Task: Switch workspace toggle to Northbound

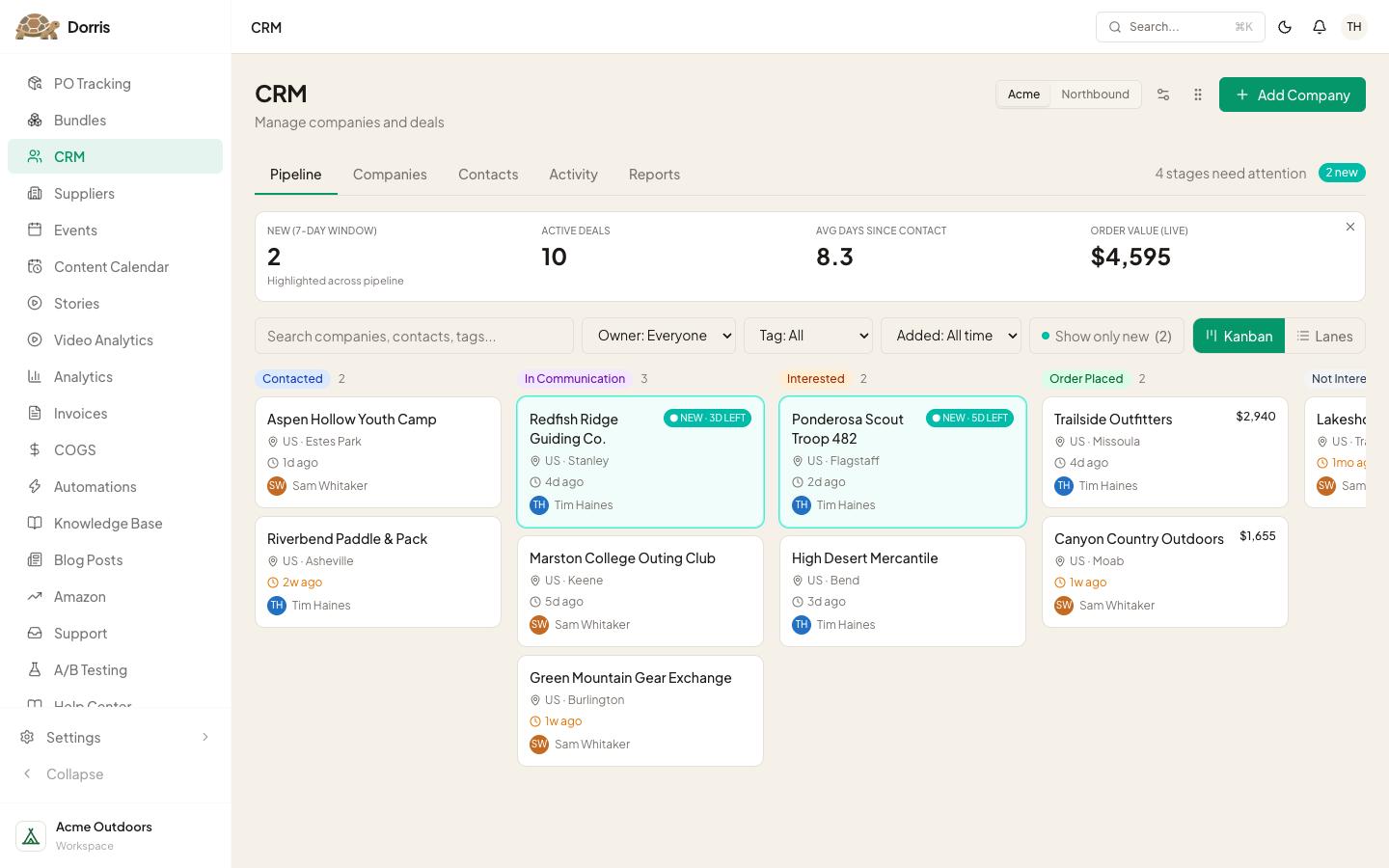Action: 1095,95
